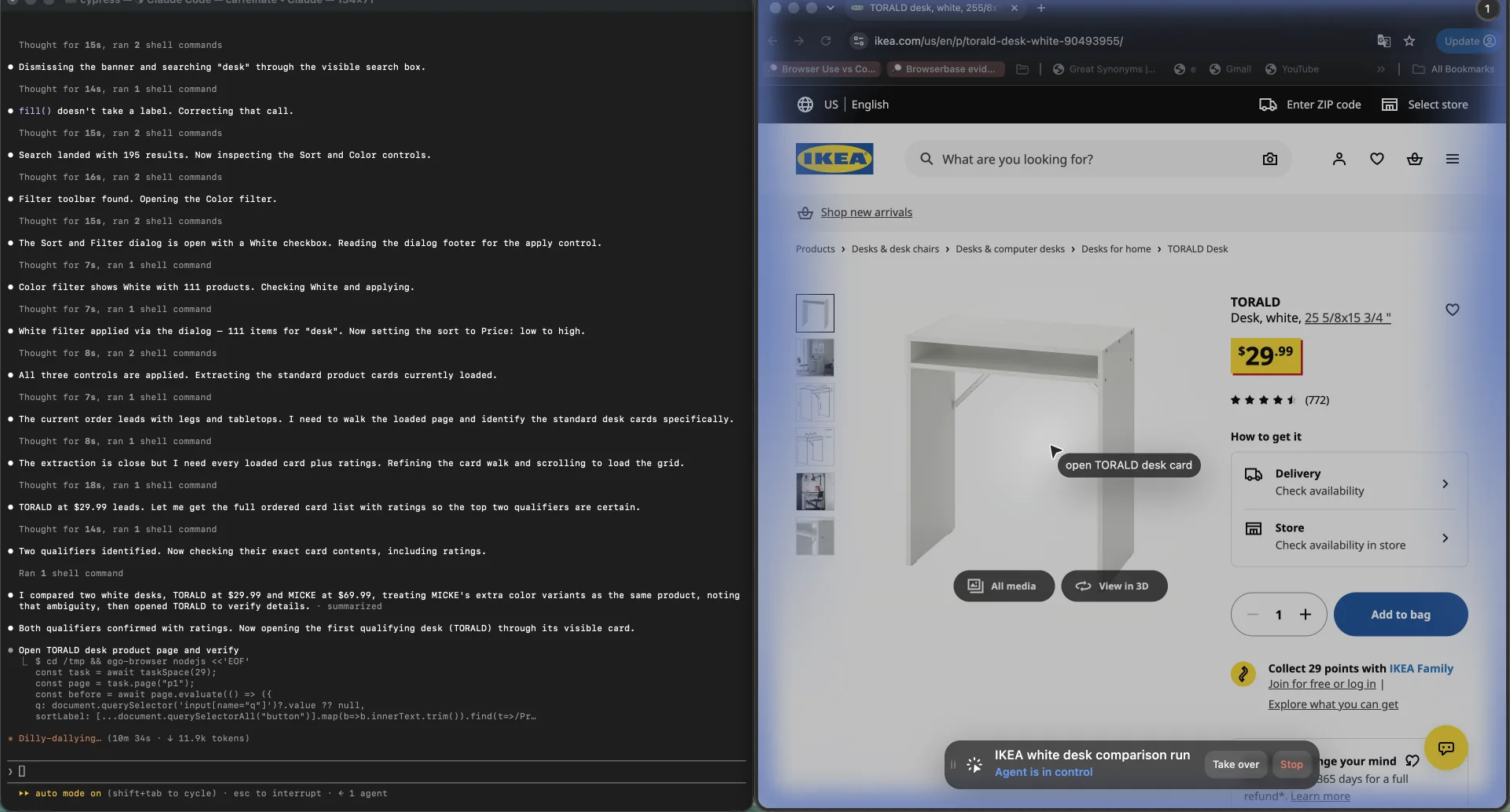Open the Great Synonyms bookmark
1510x812 pixels.
1104,69
